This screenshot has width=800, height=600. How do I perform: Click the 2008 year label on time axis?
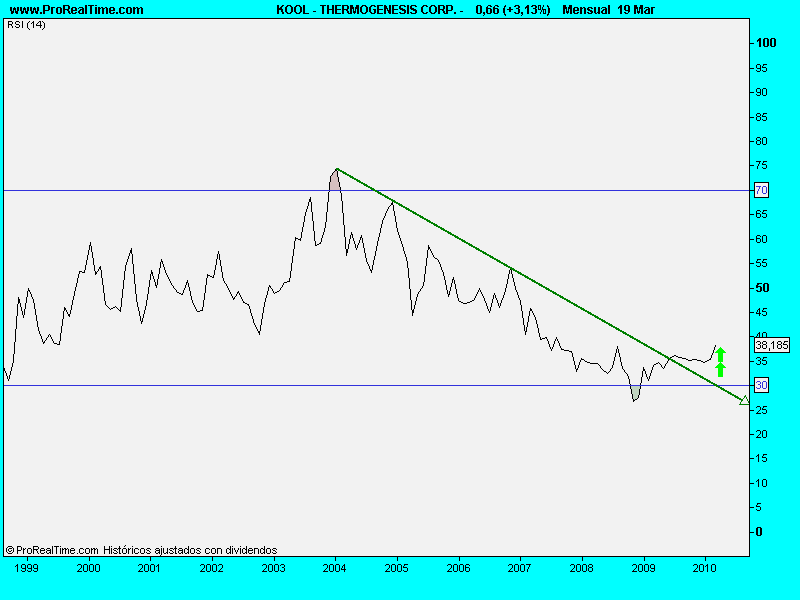pyautogui.click(x=582, y=568)
